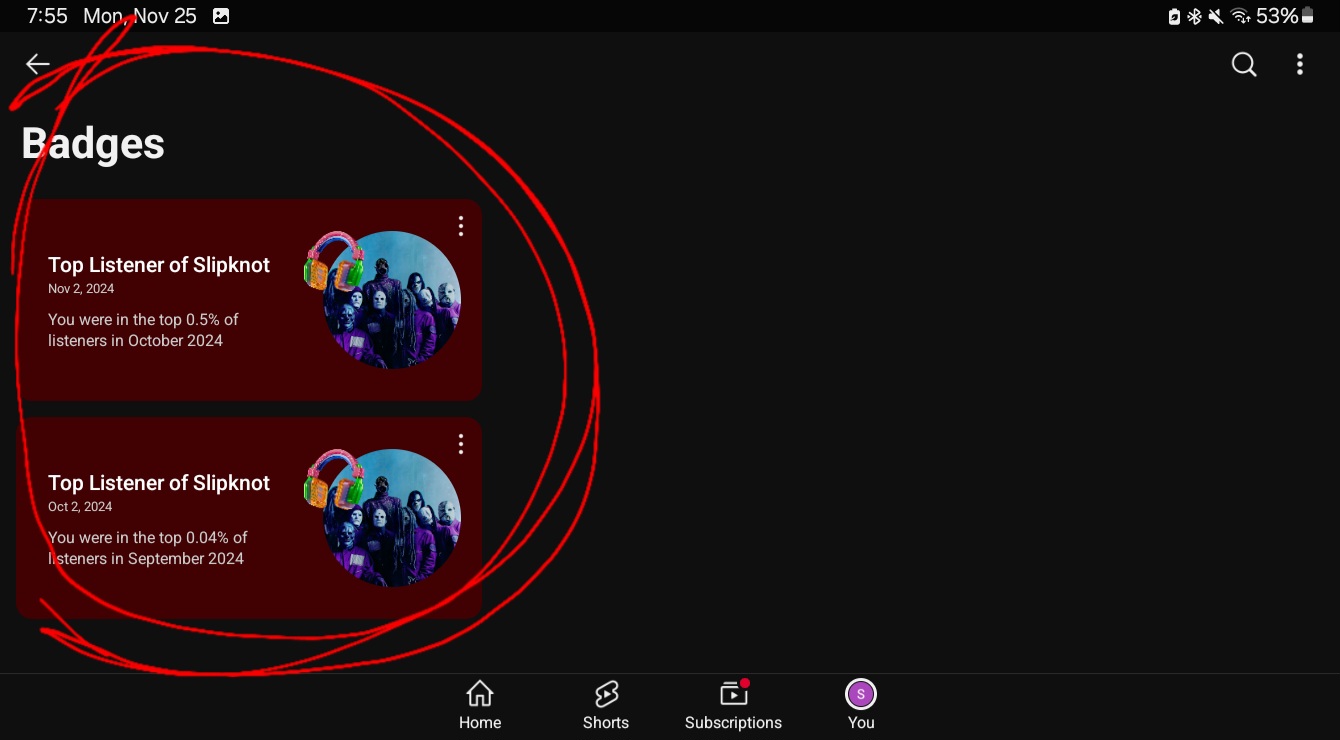Tap headphones icon on October 2024 badge
This screenshot has width=1340, height=740.
334,262
